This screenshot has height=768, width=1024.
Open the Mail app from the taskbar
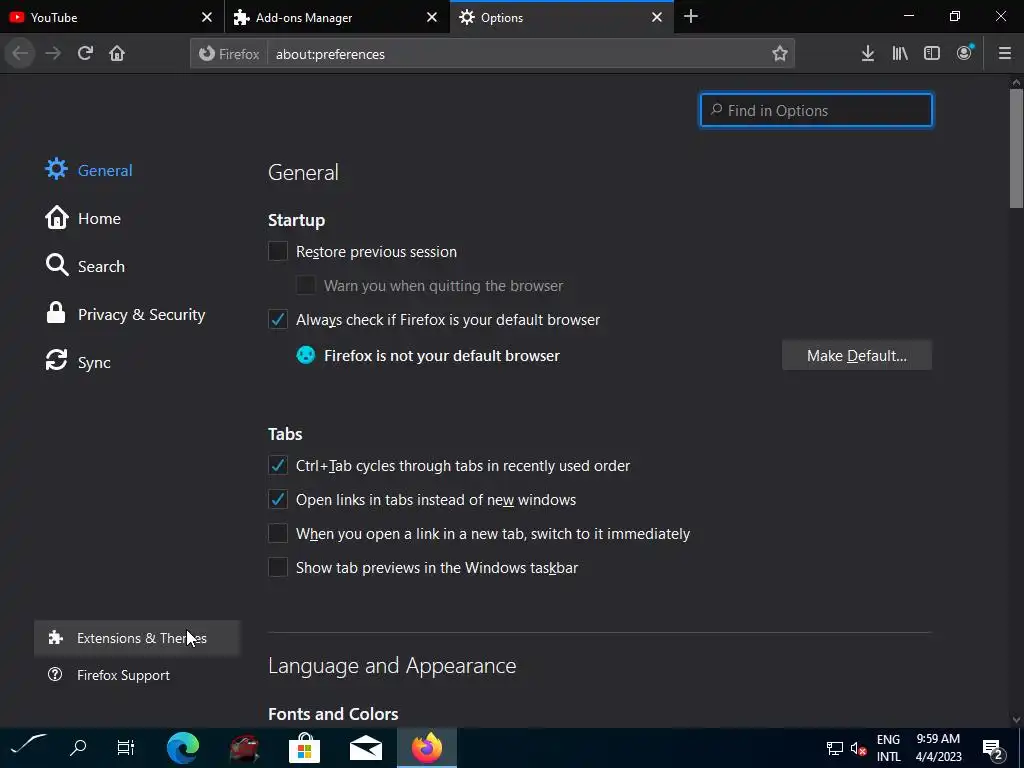(x=366, y=747)
